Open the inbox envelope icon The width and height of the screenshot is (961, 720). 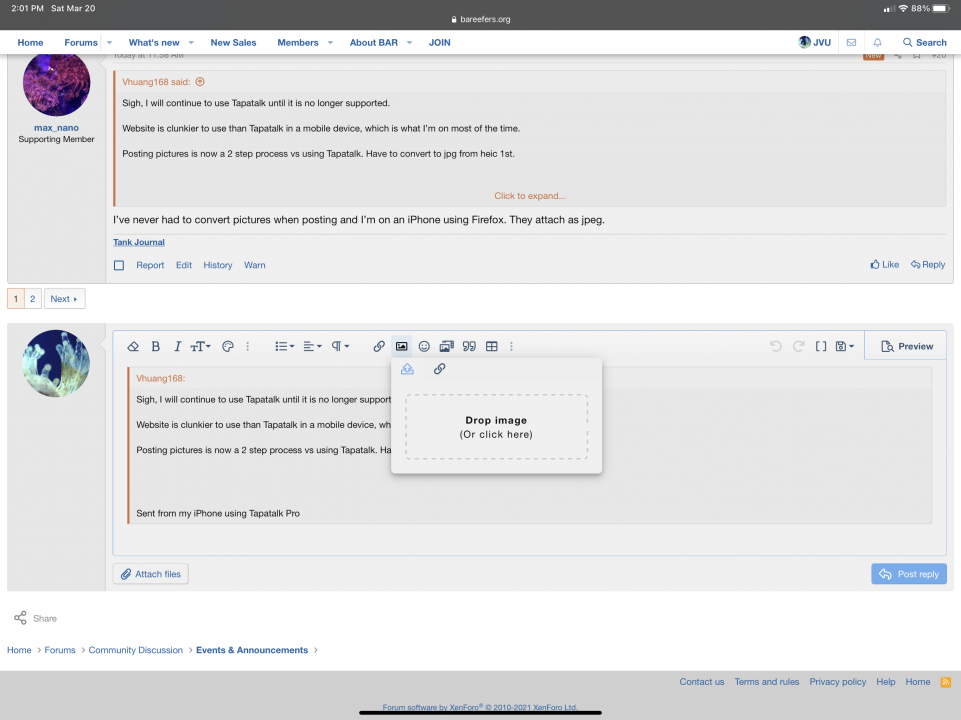click(x=851, y=43)
